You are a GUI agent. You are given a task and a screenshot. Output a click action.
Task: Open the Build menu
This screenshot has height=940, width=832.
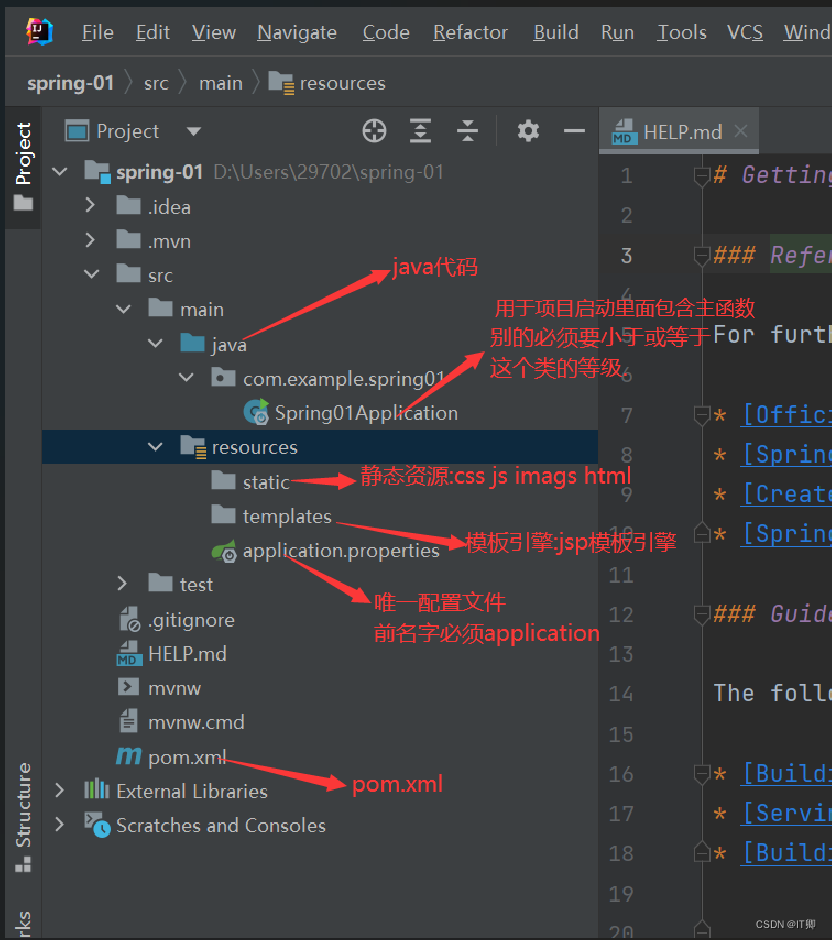[556, 32]
